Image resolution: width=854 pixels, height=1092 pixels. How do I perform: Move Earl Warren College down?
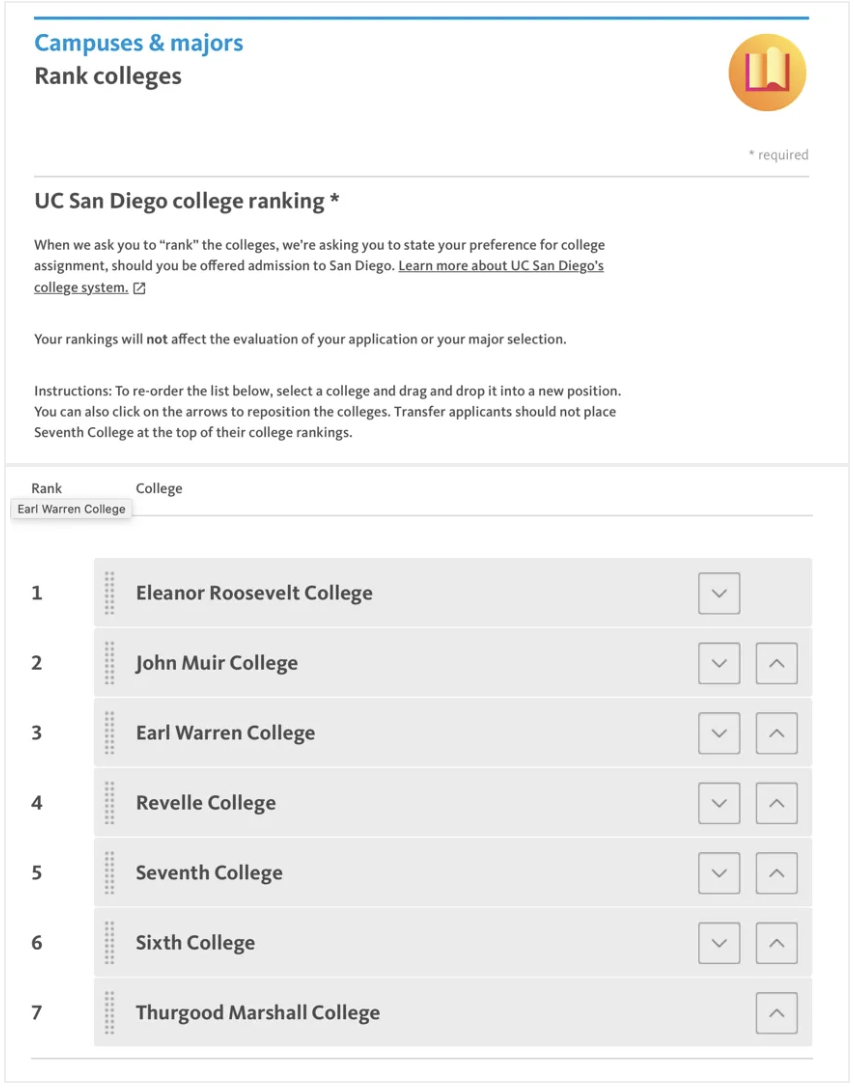(719, 733)
